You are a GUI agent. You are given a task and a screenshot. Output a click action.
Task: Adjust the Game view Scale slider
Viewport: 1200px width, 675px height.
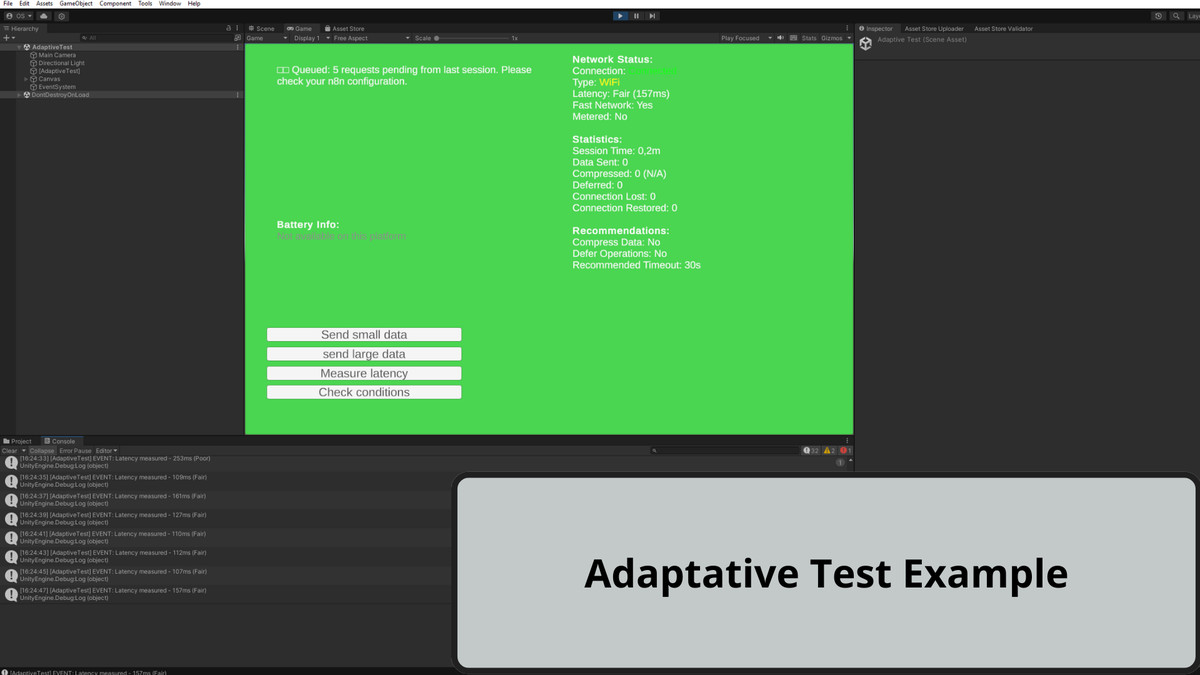(472, 38)
